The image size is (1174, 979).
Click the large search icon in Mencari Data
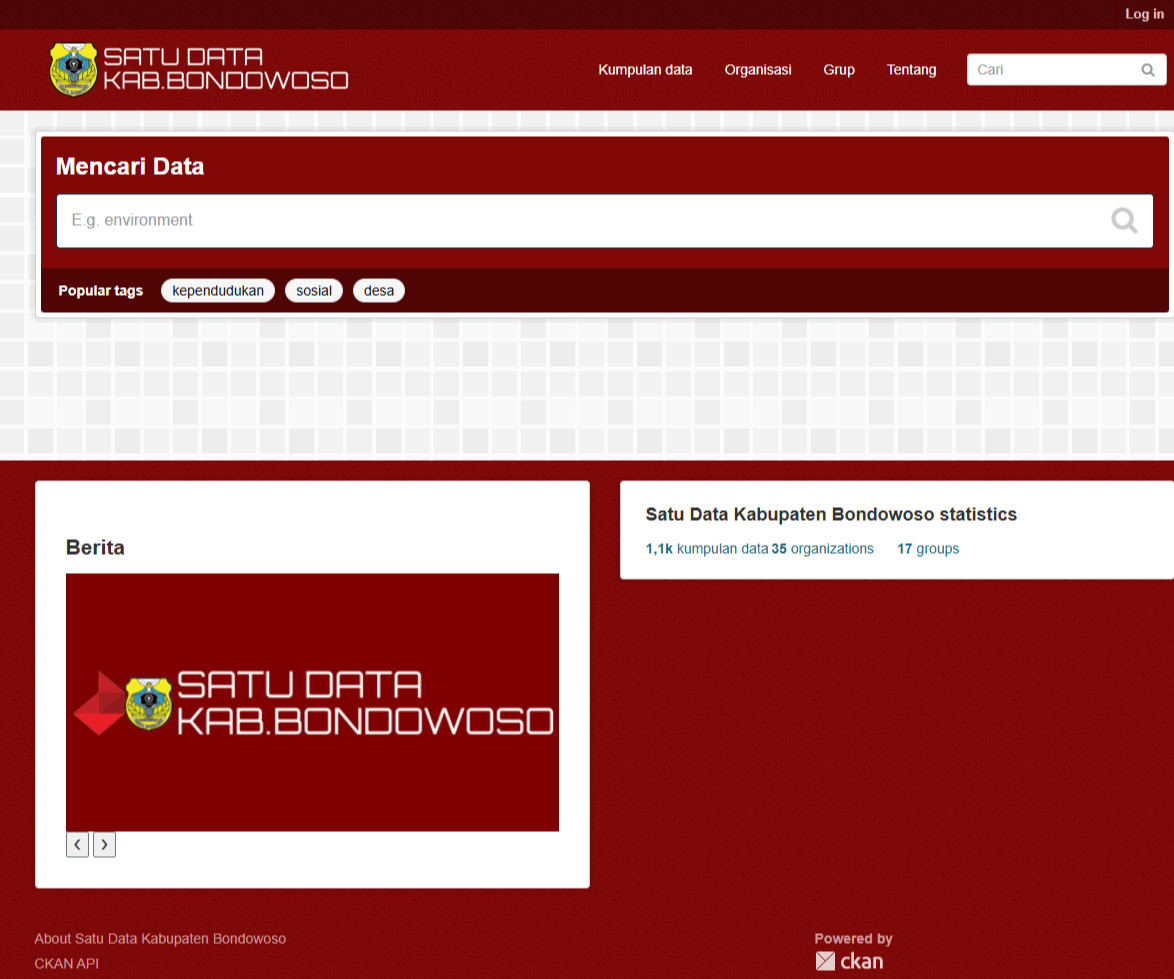(x=1124, y=221)
